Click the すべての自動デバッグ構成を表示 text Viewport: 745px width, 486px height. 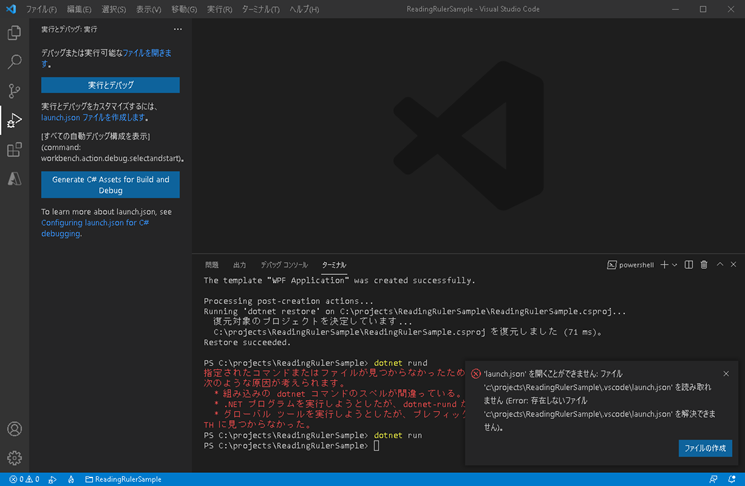(96, 136)
